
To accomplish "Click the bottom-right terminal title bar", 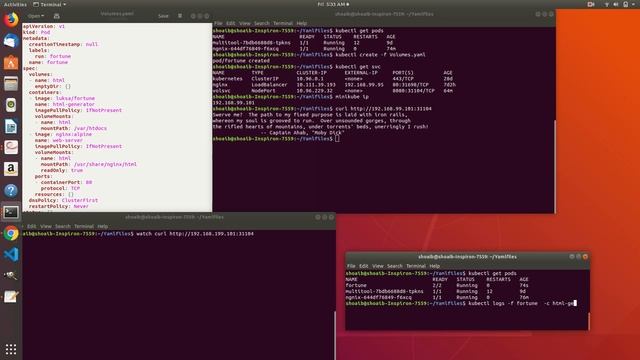I will (x=467, y=256).
